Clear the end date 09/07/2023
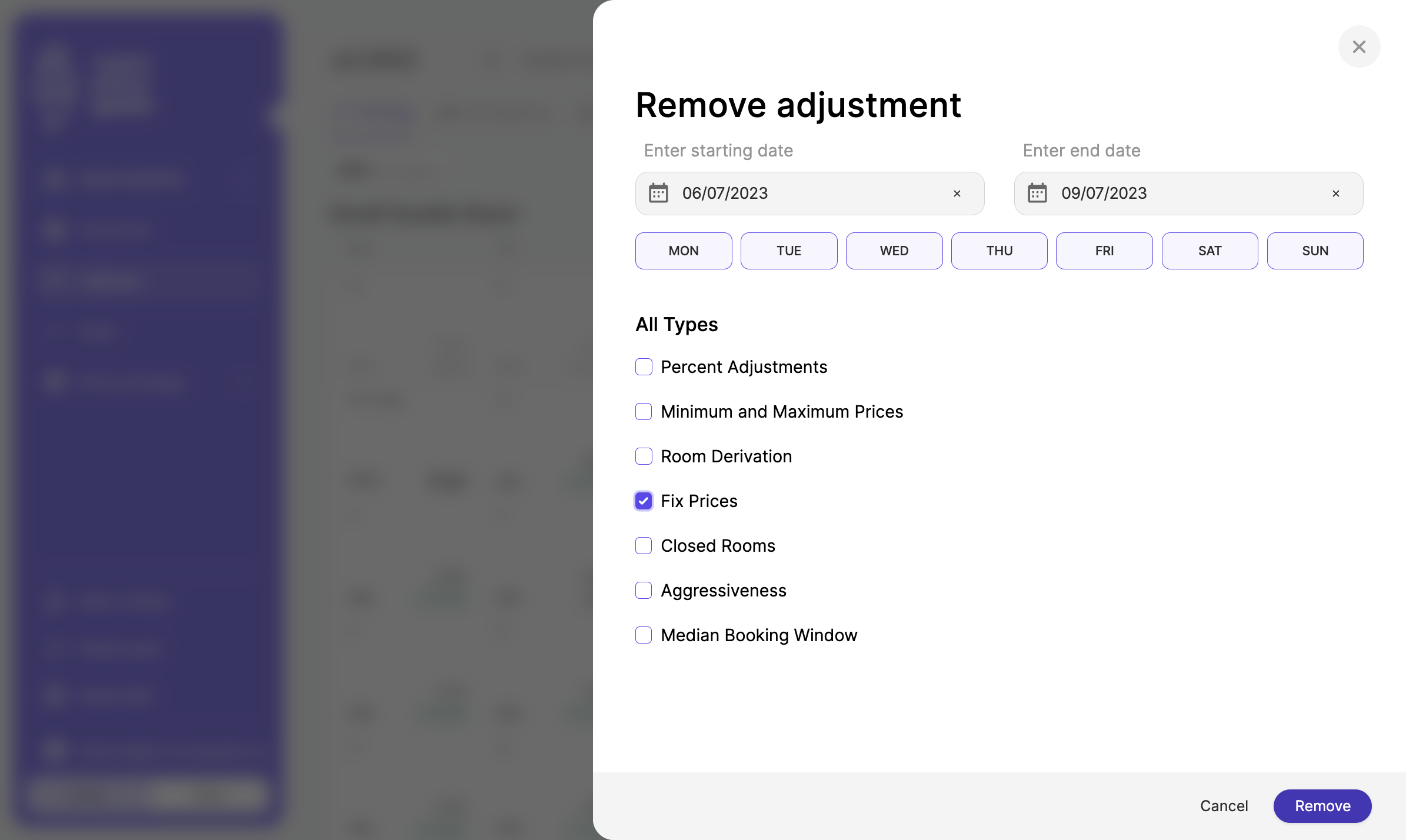This screenshot has width=1406, height=840. point(1336,194)
